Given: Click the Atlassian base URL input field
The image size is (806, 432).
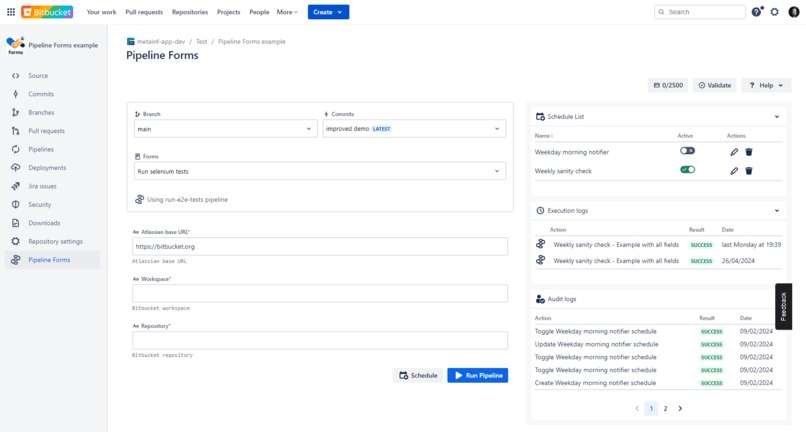Looking at the screenshot, I should point(320,246).
